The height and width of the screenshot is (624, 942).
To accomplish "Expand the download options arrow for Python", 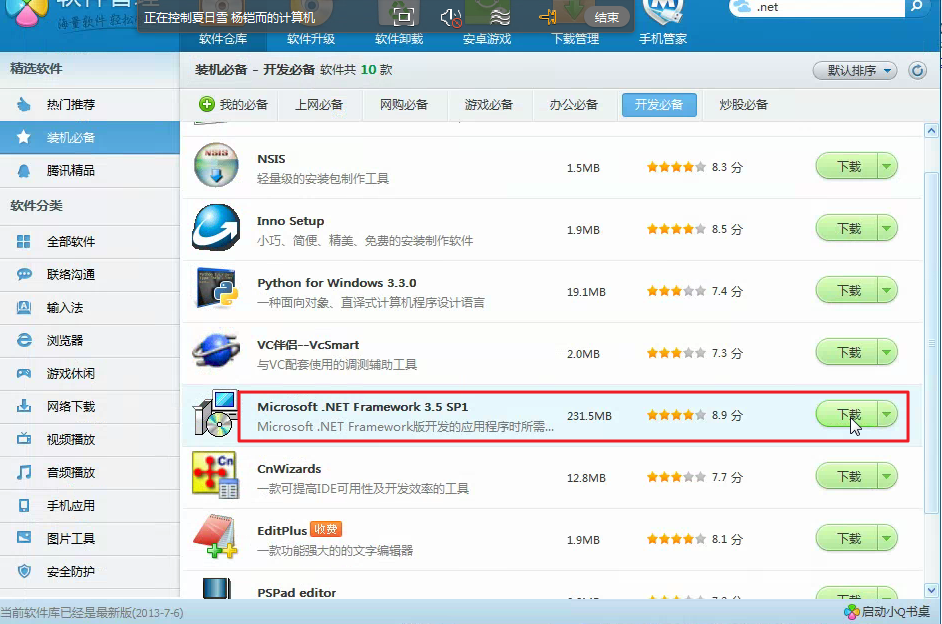I will (887, 290).
